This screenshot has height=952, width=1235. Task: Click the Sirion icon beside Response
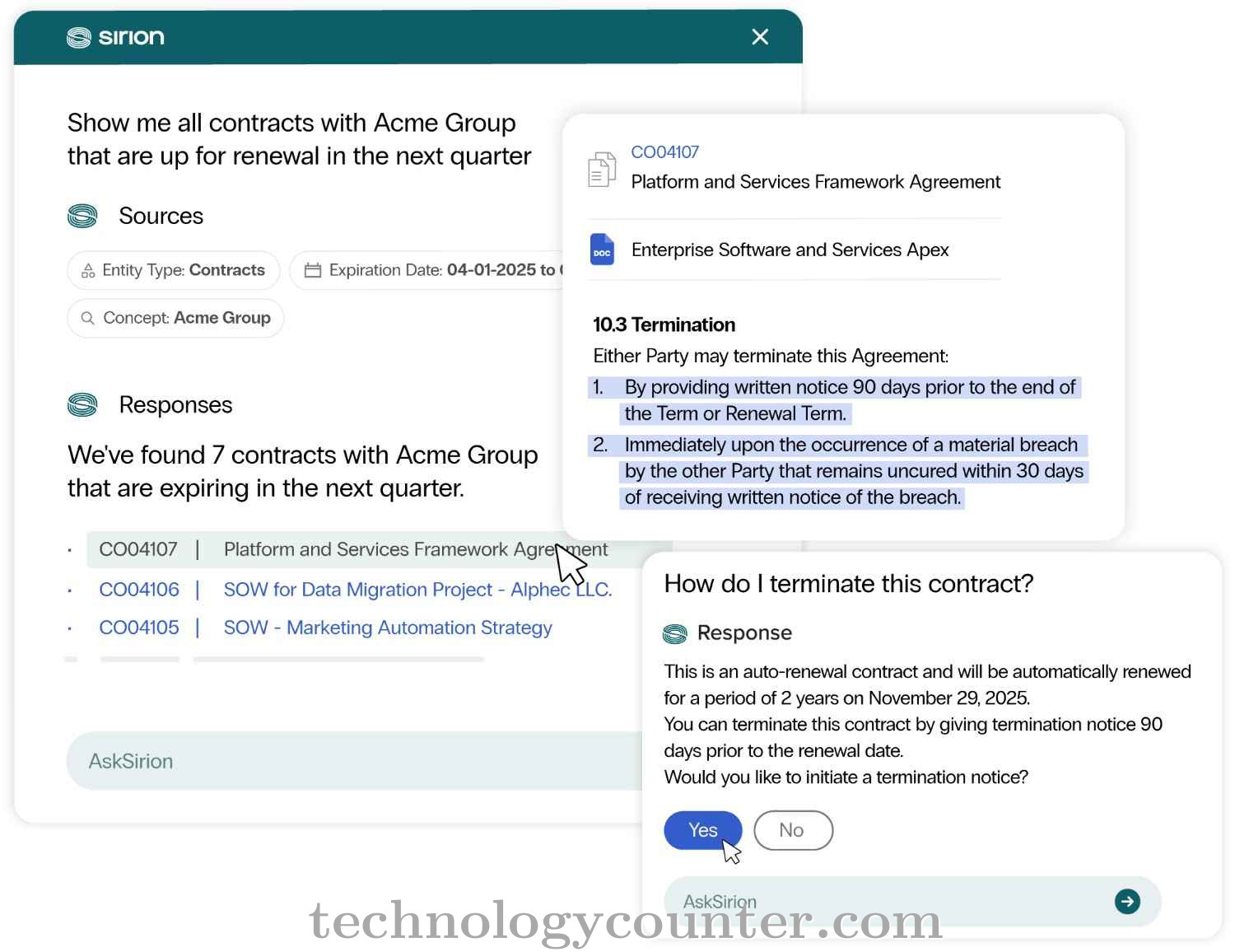coord(674,633)
